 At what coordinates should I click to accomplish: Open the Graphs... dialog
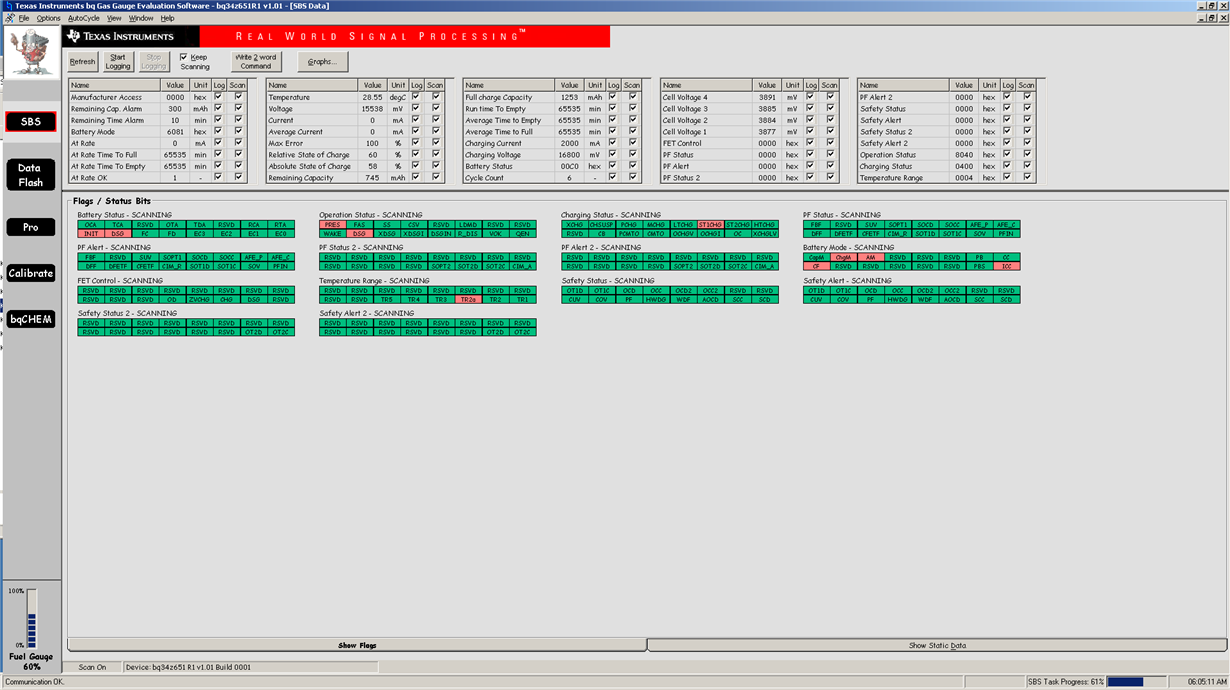(322, 61)
